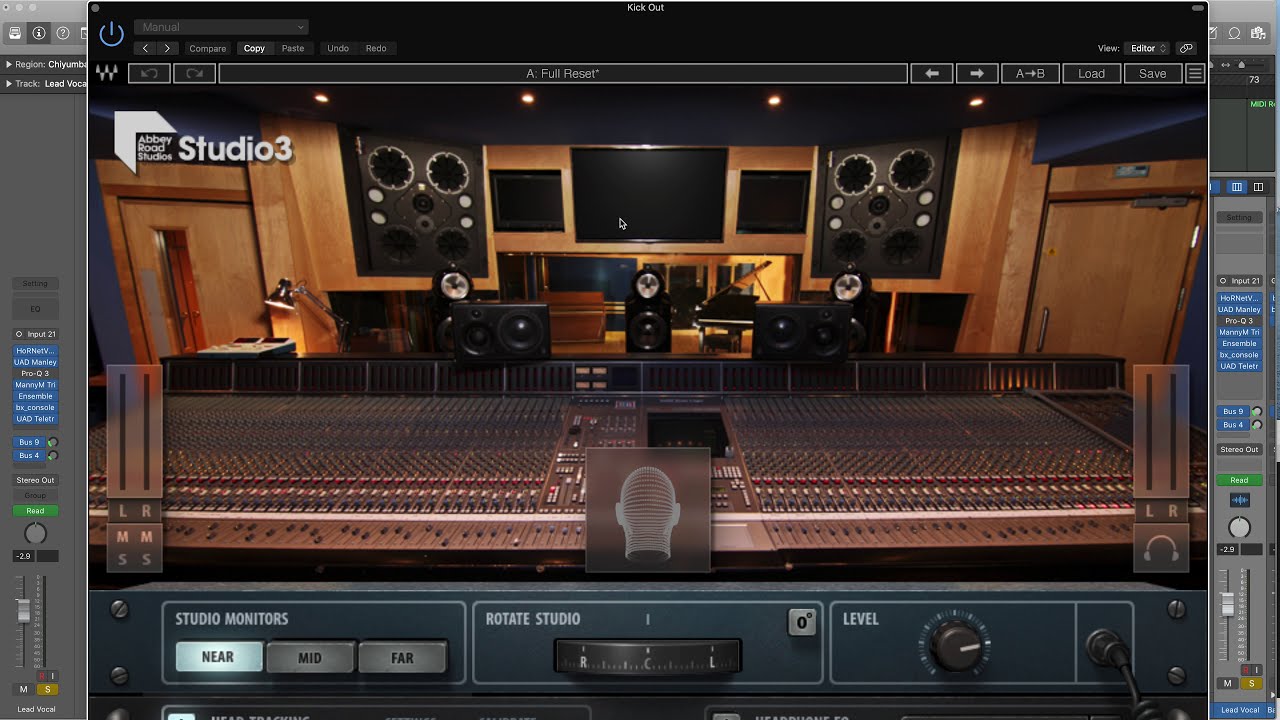The image size is (1280, 720).
Task: Toggle the left S solo under input meter
Action: pyautogui.click(x=123, y=559)
